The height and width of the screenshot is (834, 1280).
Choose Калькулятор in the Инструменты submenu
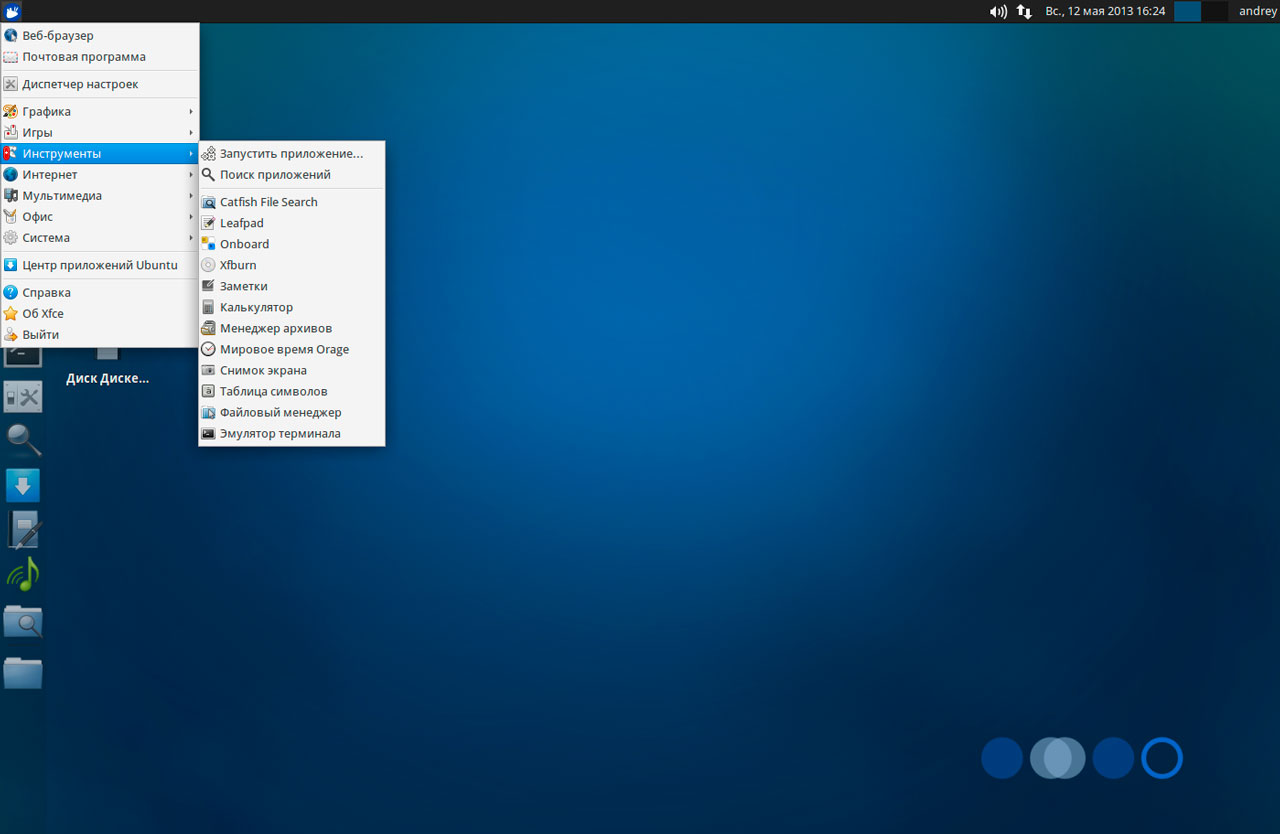256,307
